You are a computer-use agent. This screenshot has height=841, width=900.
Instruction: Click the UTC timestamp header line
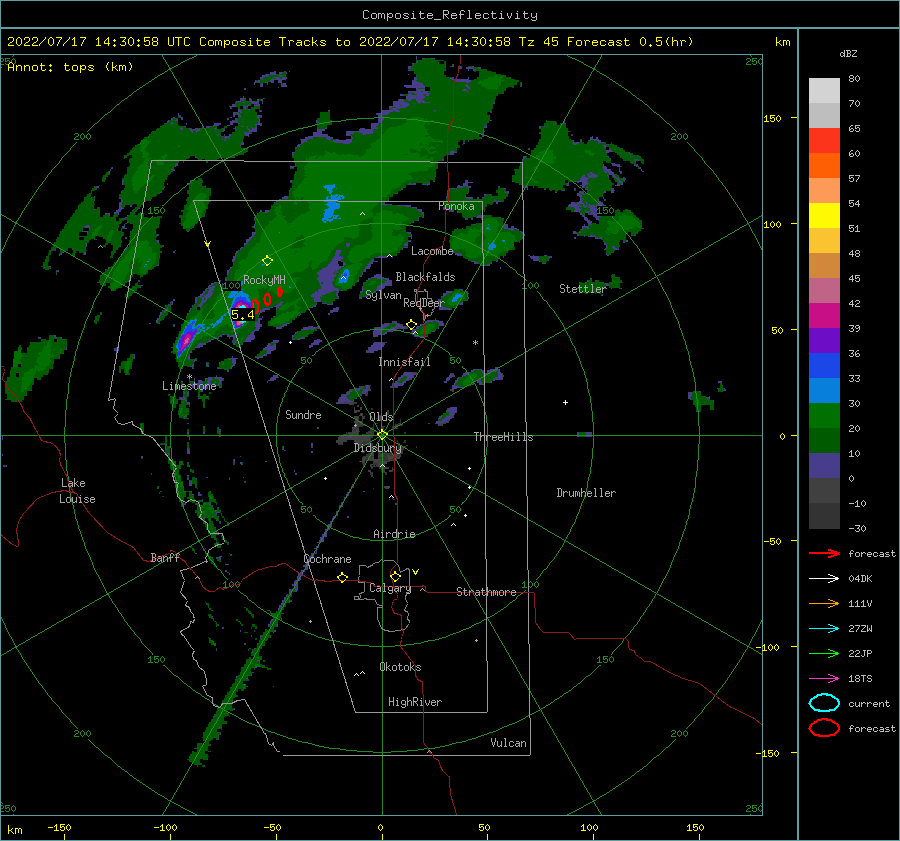(350, 42)
